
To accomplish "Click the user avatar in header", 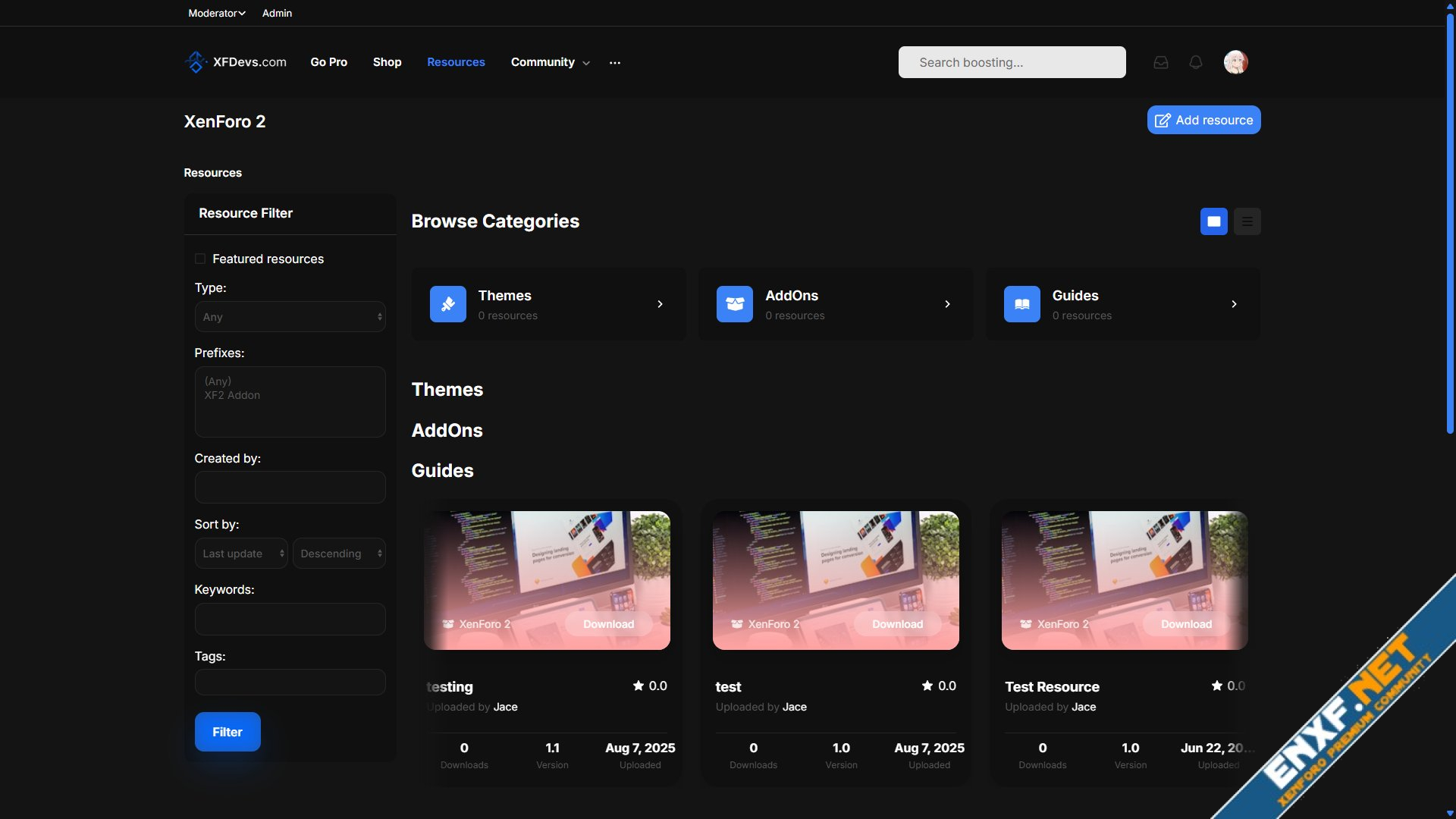I will coord(1235,62).
